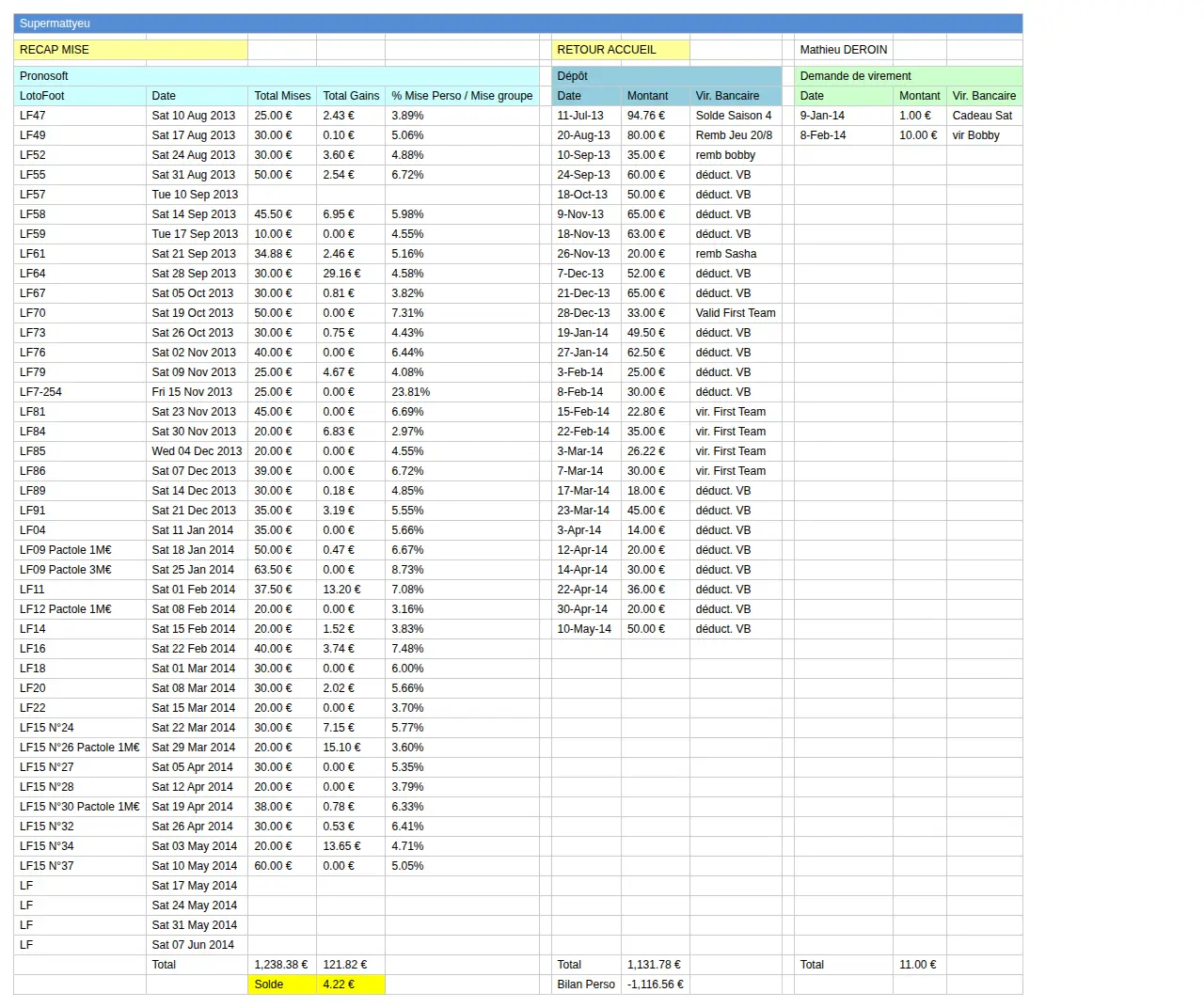The width and height of the screenshot is (1204, 1008).
Task: Select the deposit total 1,131.78 €
Action: [x=655, y=965]
